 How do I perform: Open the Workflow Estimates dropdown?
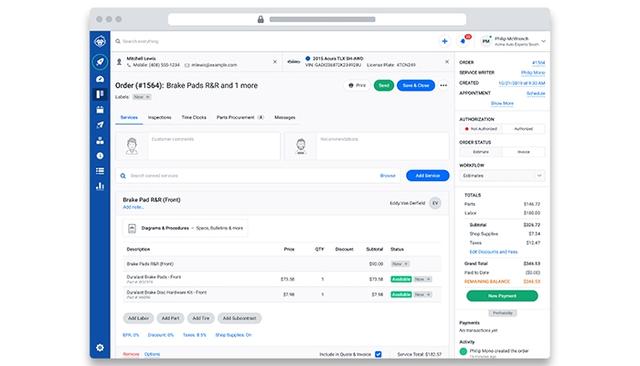tap(502, 176)
